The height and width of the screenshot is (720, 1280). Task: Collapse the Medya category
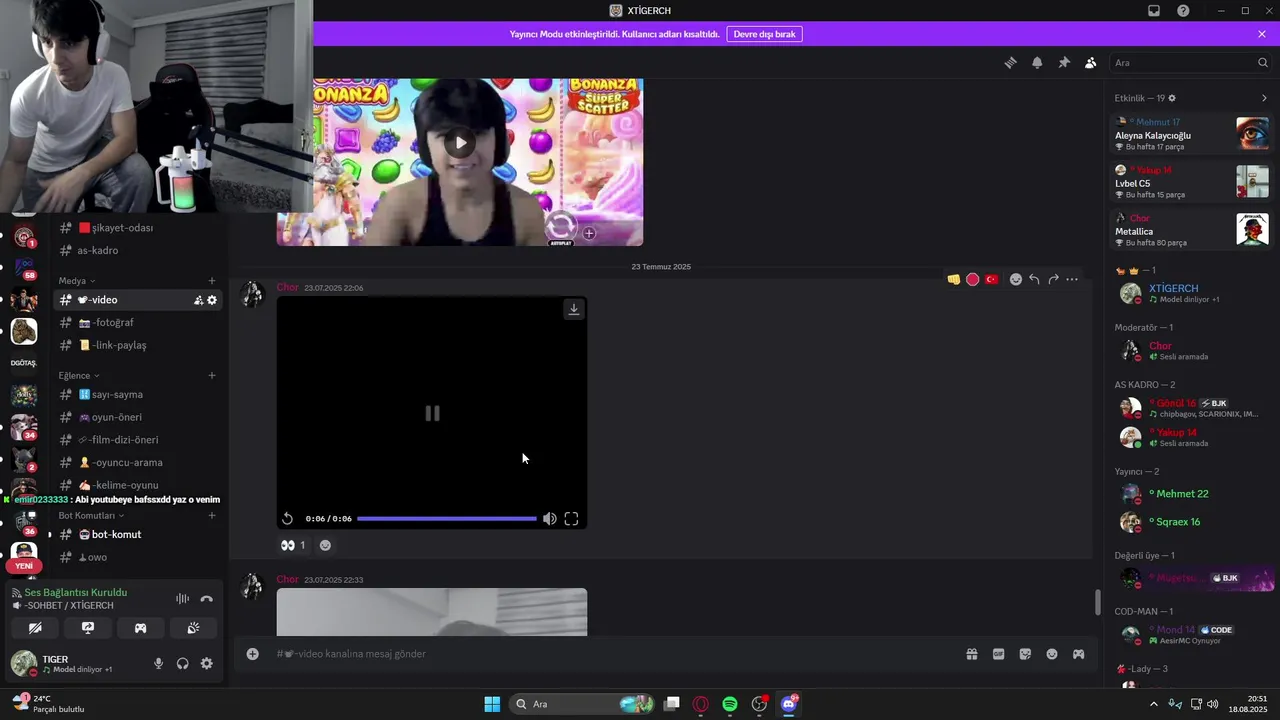tap(77, 281)
